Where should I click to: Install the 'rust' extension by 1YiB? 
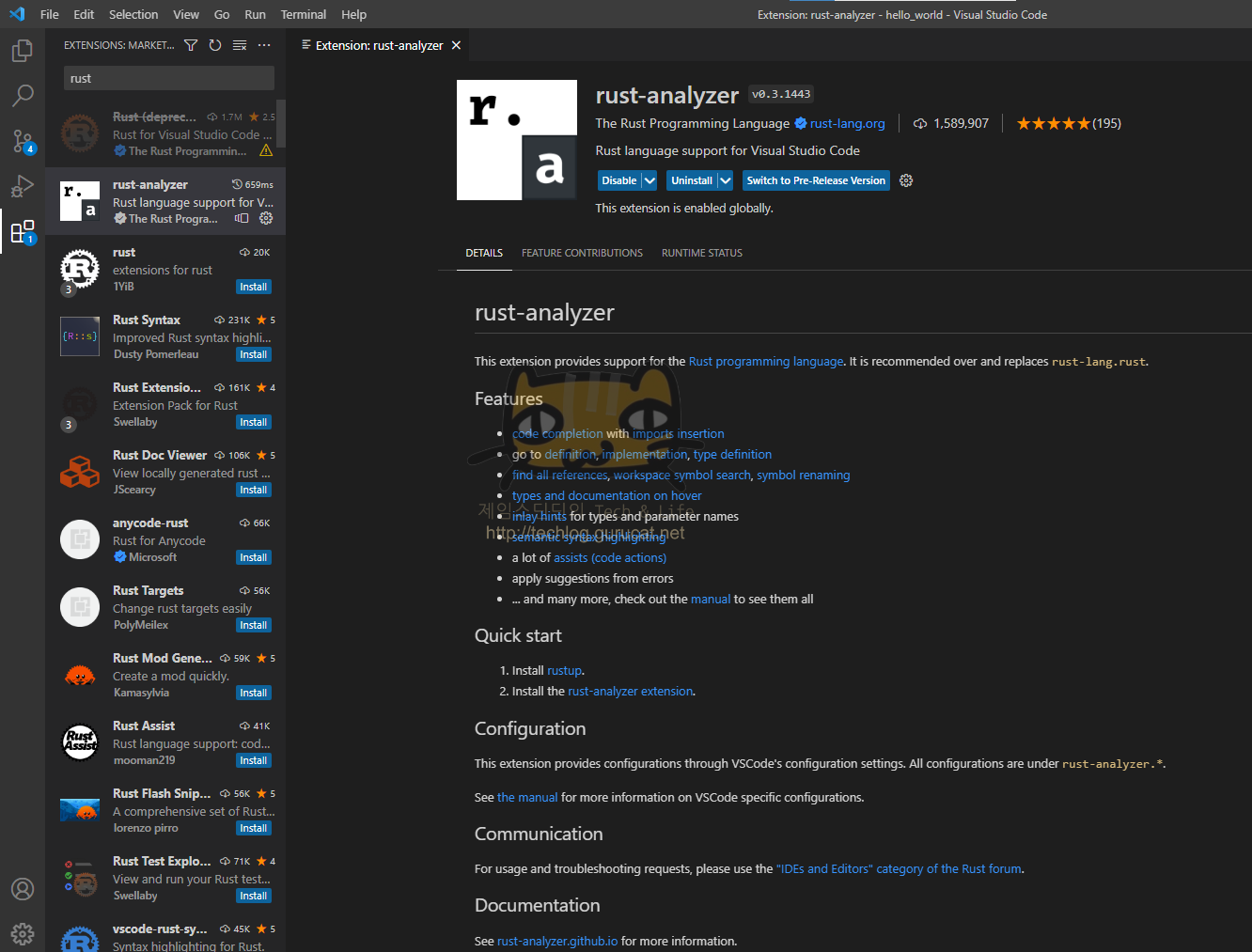click(254, 287)
